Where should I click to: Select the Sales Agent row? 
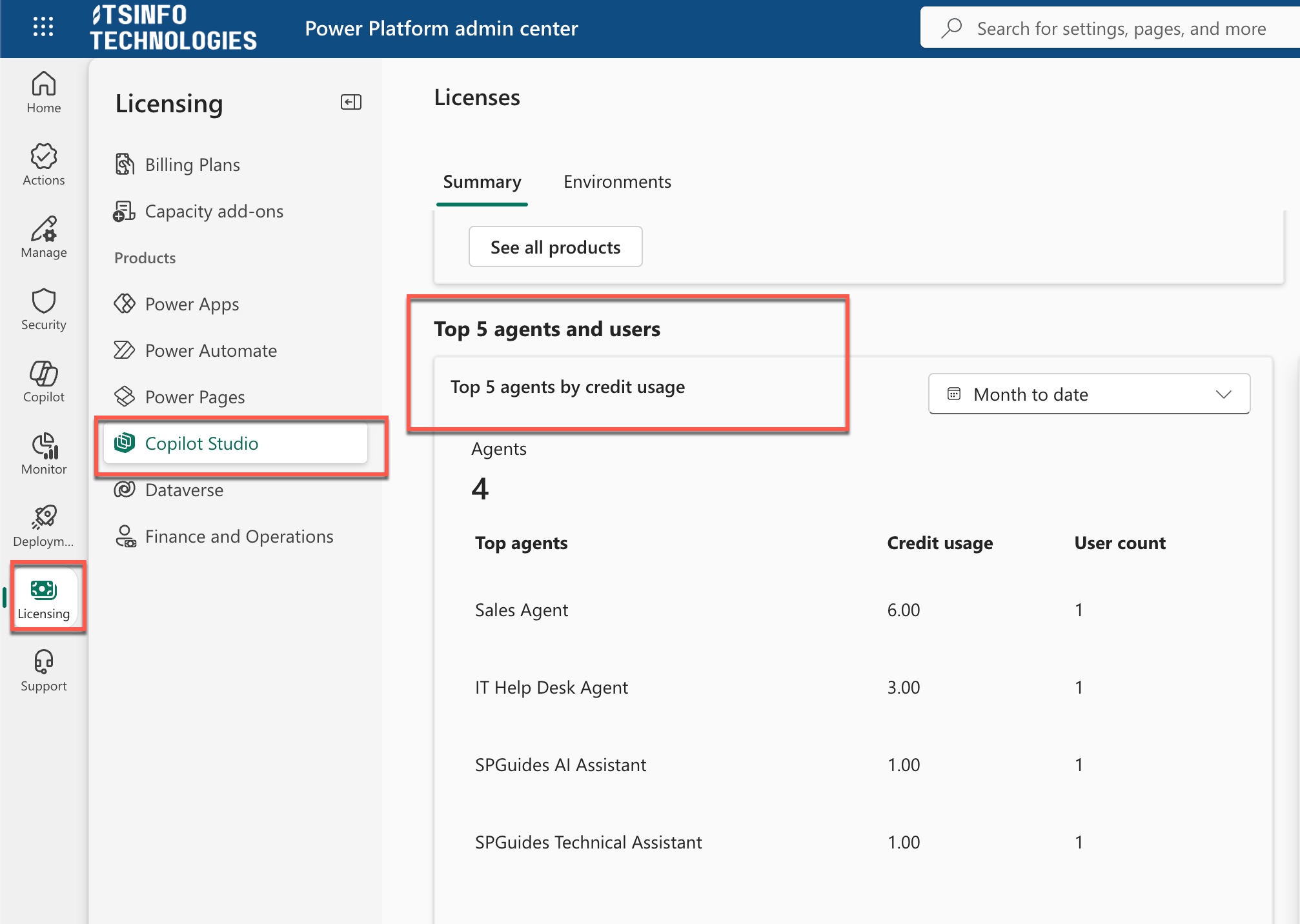coord(853,610)
